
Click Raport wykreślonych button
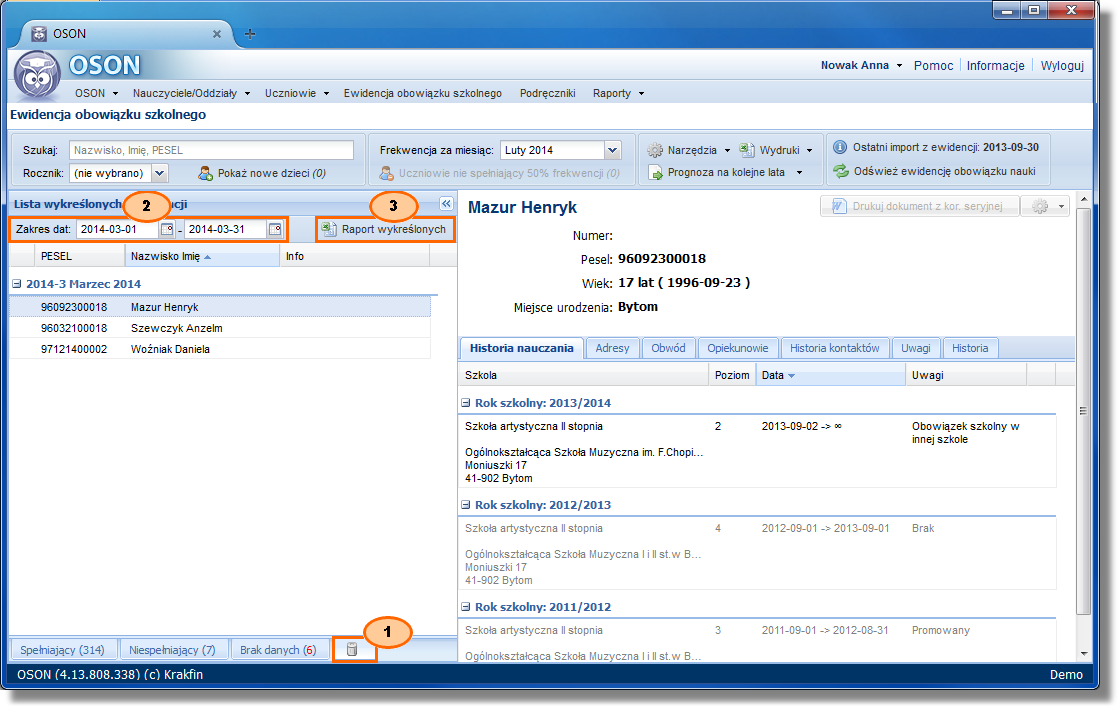point(385,229)
